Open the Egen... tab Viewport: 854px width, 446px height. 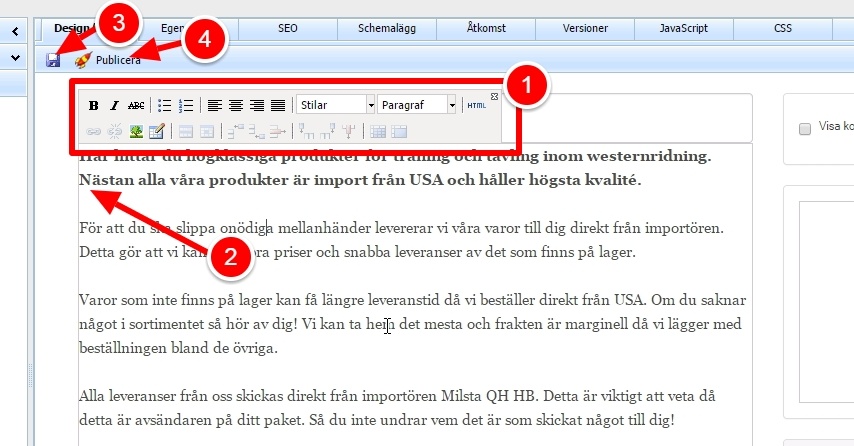point(188,28)
